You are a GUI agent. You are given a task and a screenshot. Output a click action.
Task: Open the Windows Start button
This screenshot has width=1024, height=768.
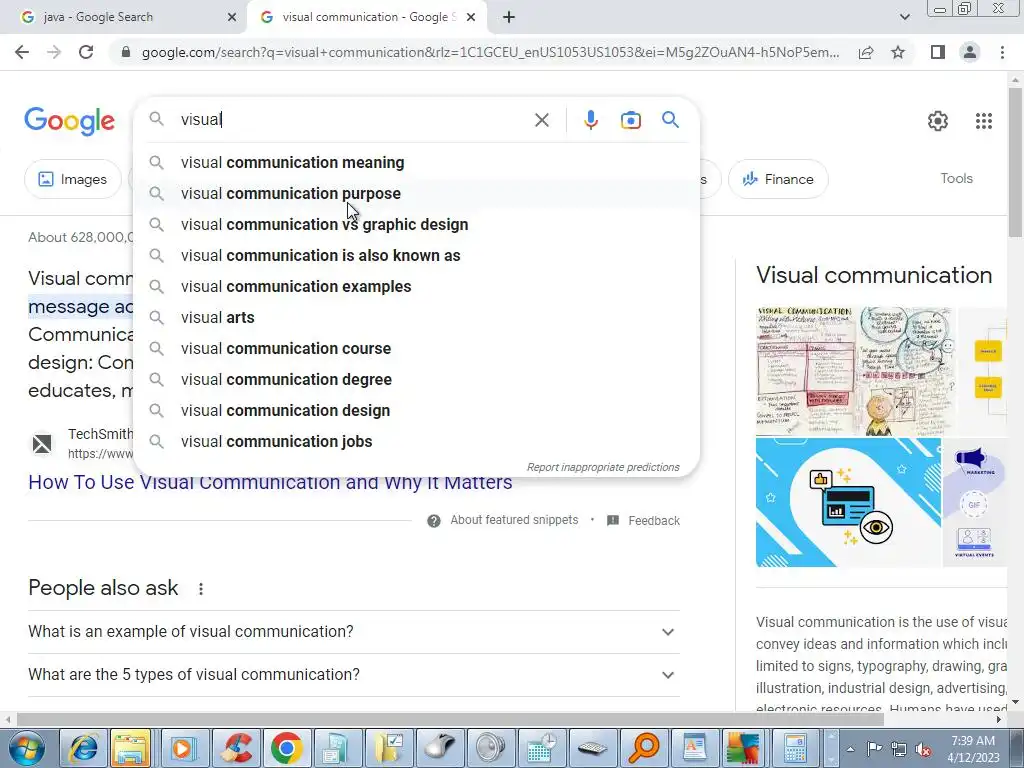coord(27,748)
